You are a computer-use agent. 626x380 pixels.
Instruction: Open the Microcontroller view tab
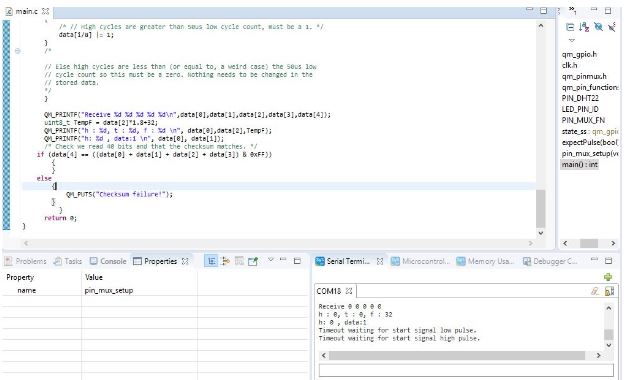(x=420, y=261)
